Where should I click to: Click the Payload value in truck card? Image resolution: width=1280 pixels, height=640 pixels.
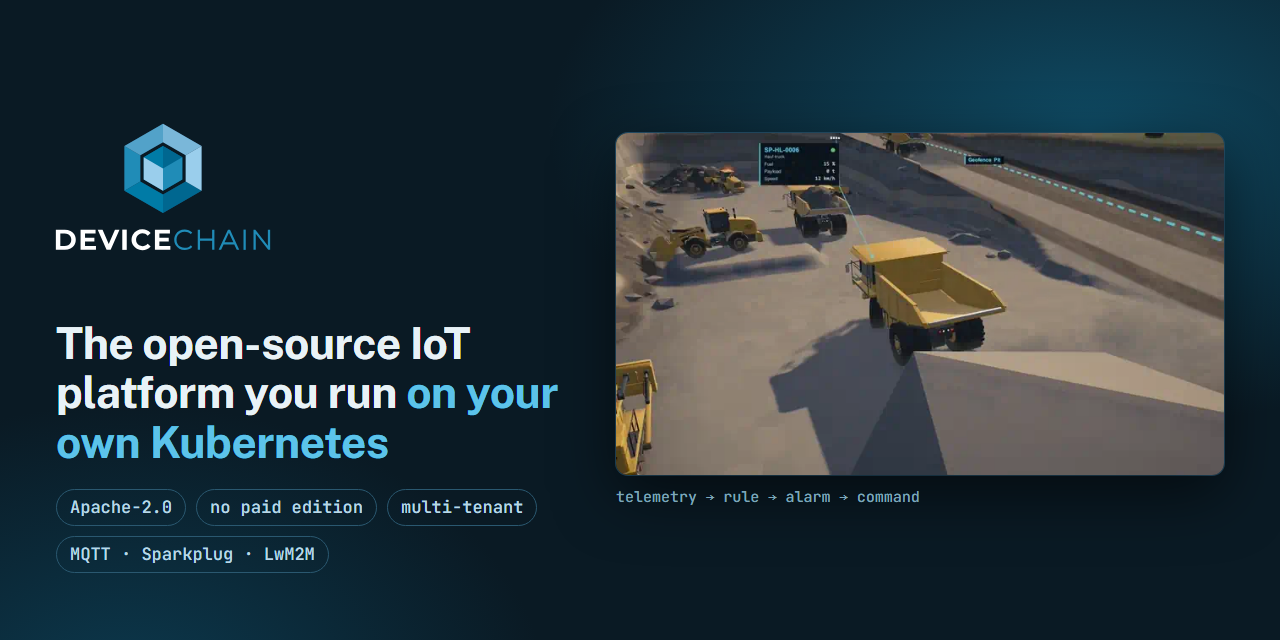(831, 171)
